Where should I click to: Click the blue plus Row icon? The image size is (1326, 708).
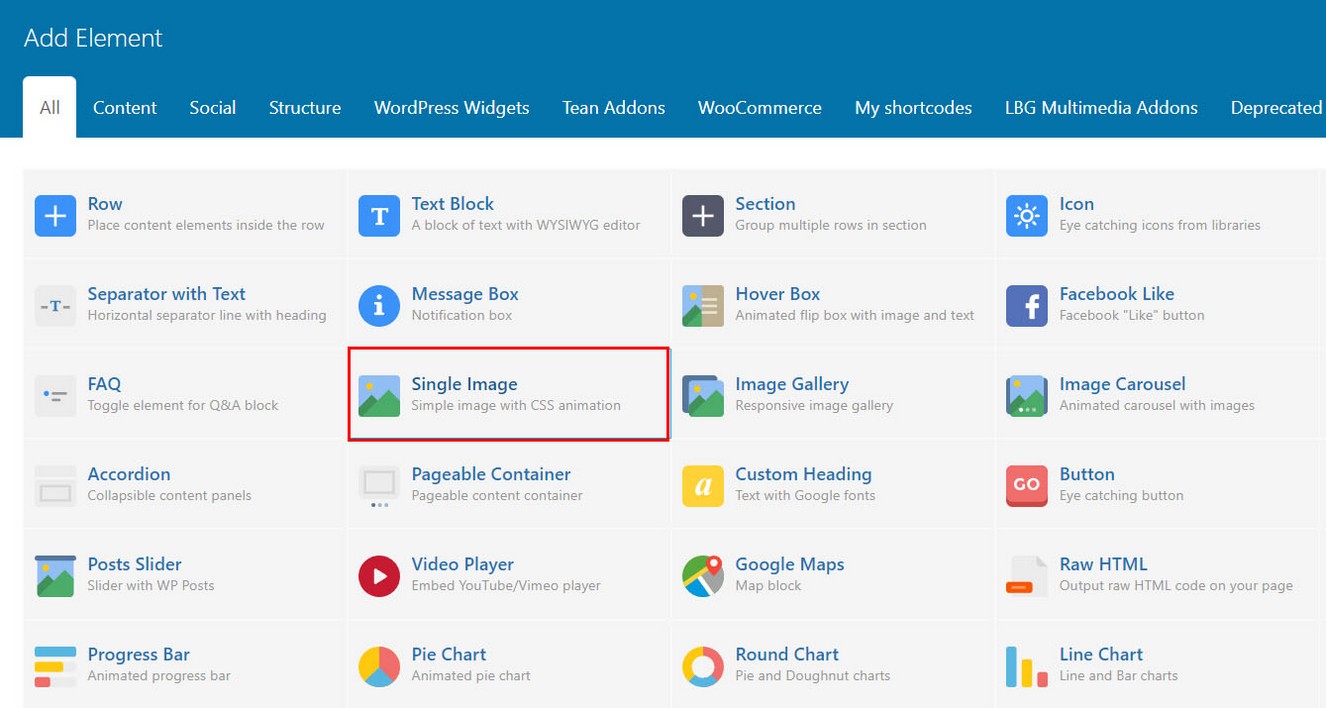pos(55,216)
